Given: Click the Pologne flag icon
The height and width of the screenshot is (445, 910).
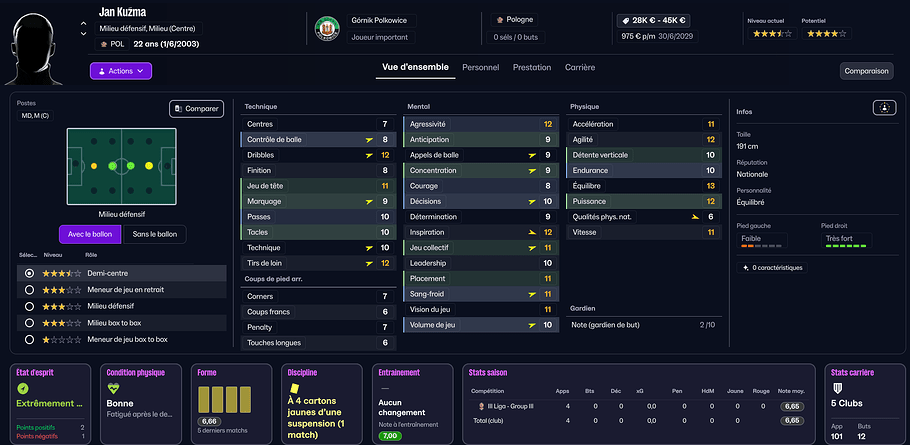Looking at the screenshot, I should click(x=500, y=19).
